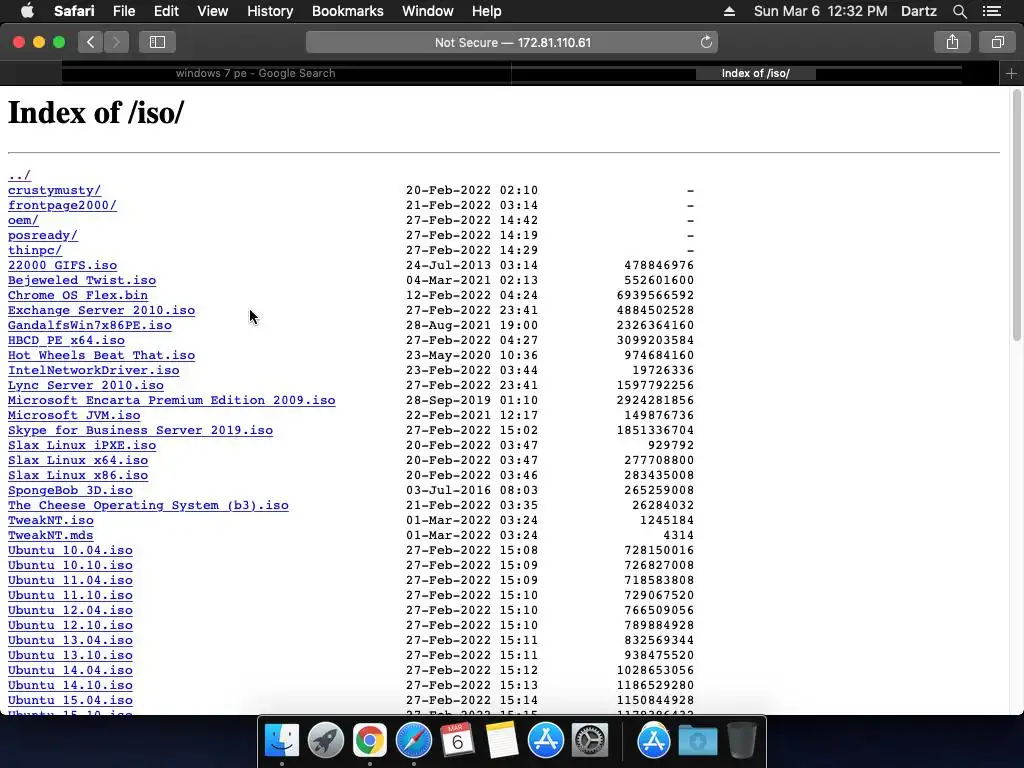Open the Safari menu
This screenshot has width=1024, height=768.
pyautogui.click(x=74, y=11)
